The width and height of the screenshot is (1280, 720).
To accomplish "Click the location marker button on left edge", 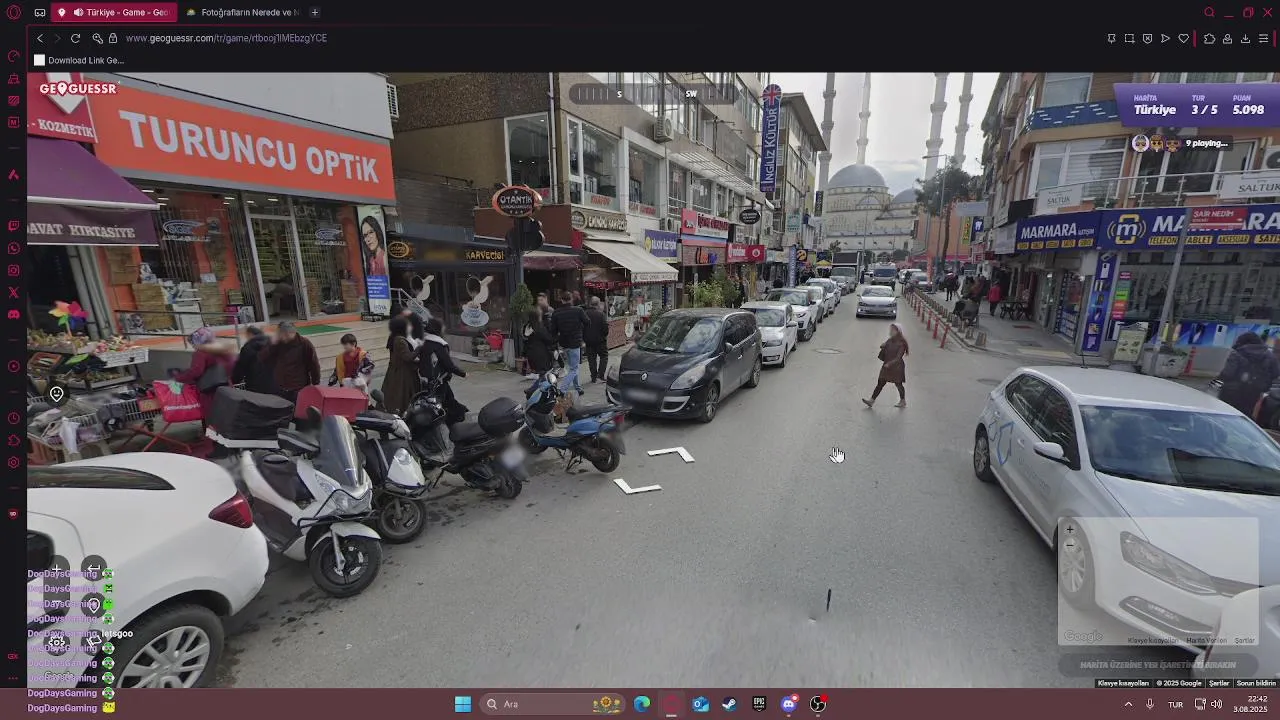I will click(56, 394).
